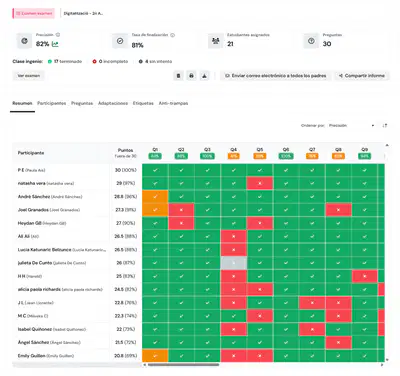Viewport: 400px width, 376px height.
Task: Click Emily Guillen's orange Q1 cell
Action: [155, 356]
